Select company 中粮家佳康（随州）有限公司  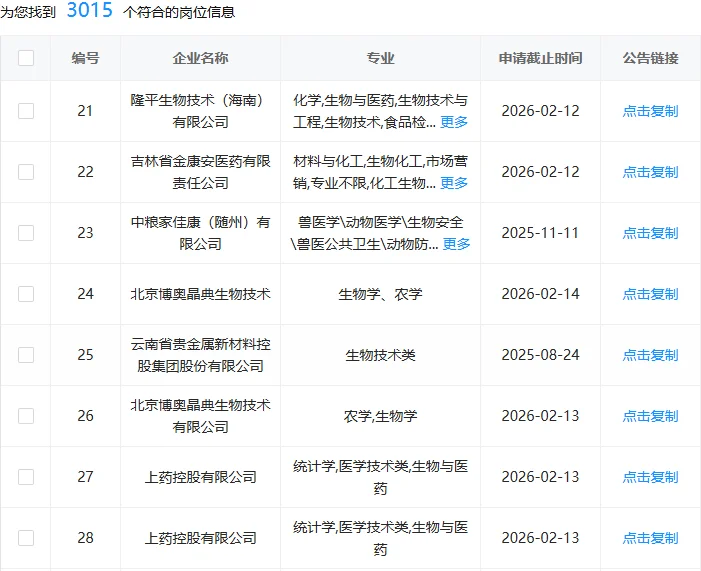tap(200, 233)
